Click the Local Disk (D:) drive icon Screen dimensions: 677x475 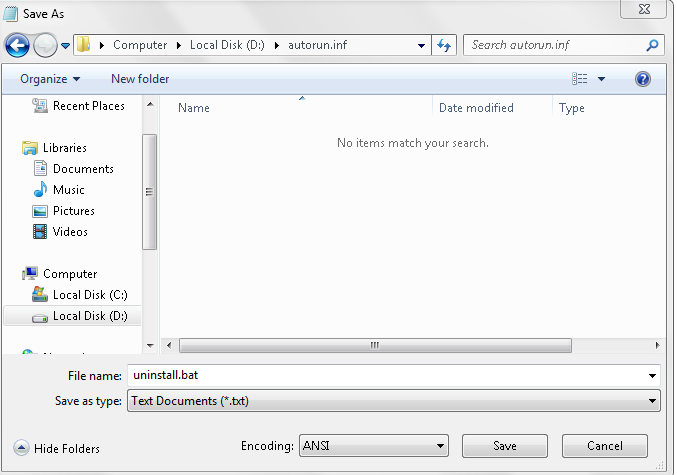(40, 318)
